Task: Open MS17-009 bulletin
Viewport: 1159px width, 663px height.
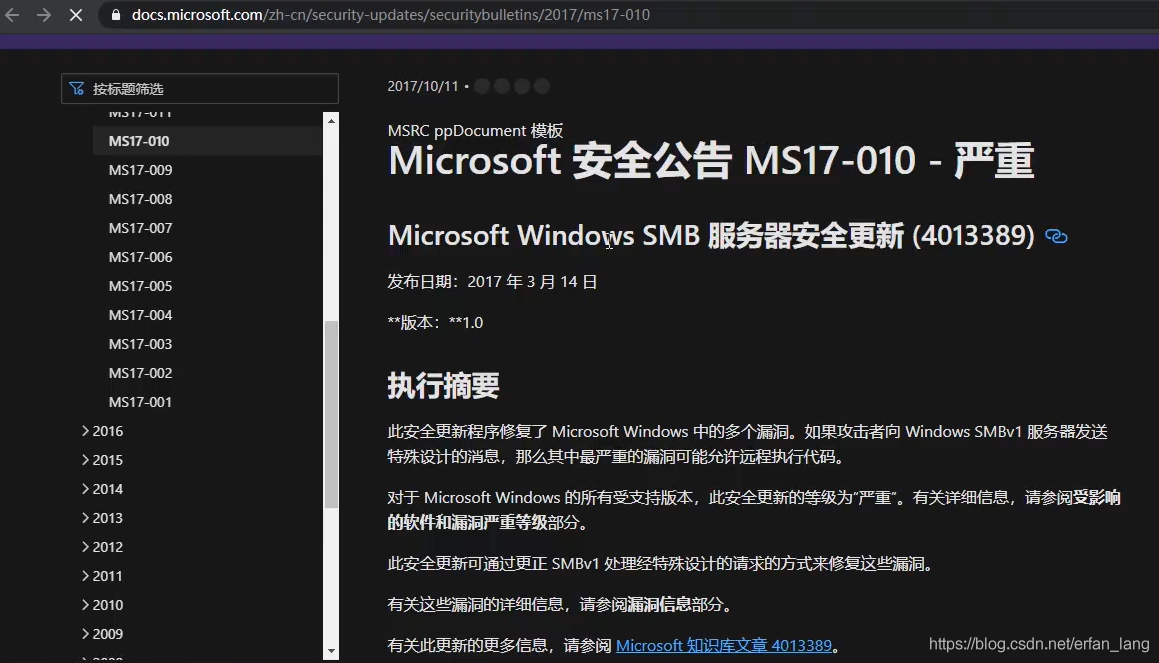Action: [x=140, y=170]
